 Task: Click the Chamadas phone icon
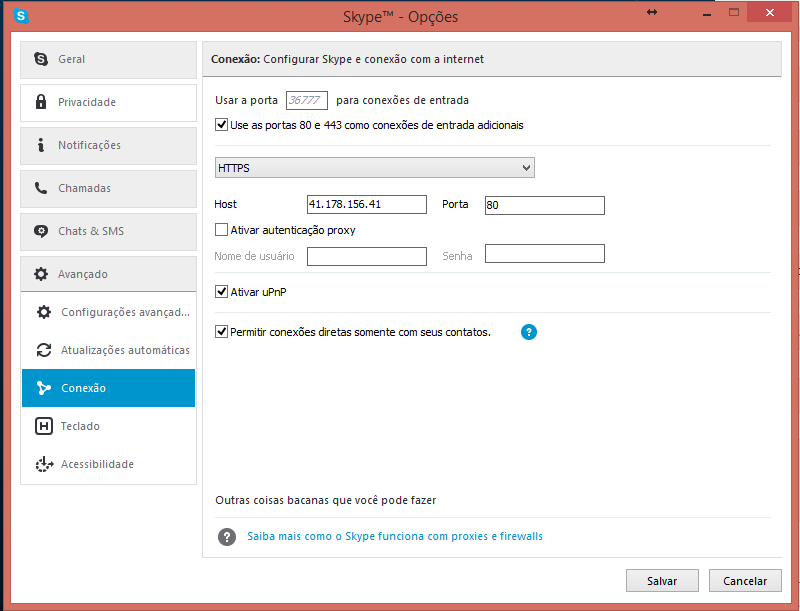(41, 188)
